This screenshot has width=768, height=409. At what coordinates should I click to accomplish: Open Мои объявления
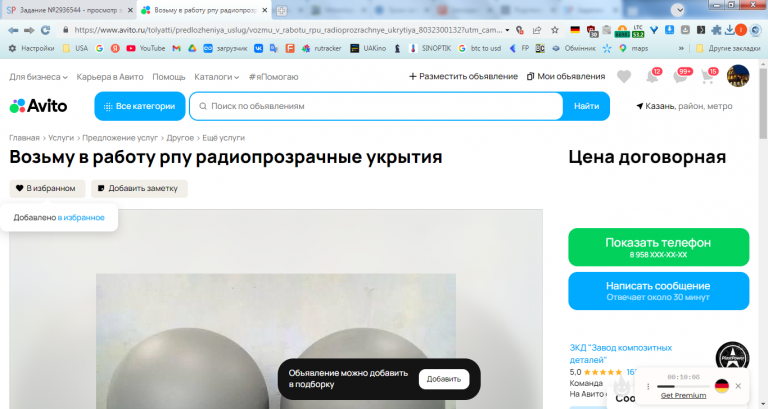(x=566, y=76)
